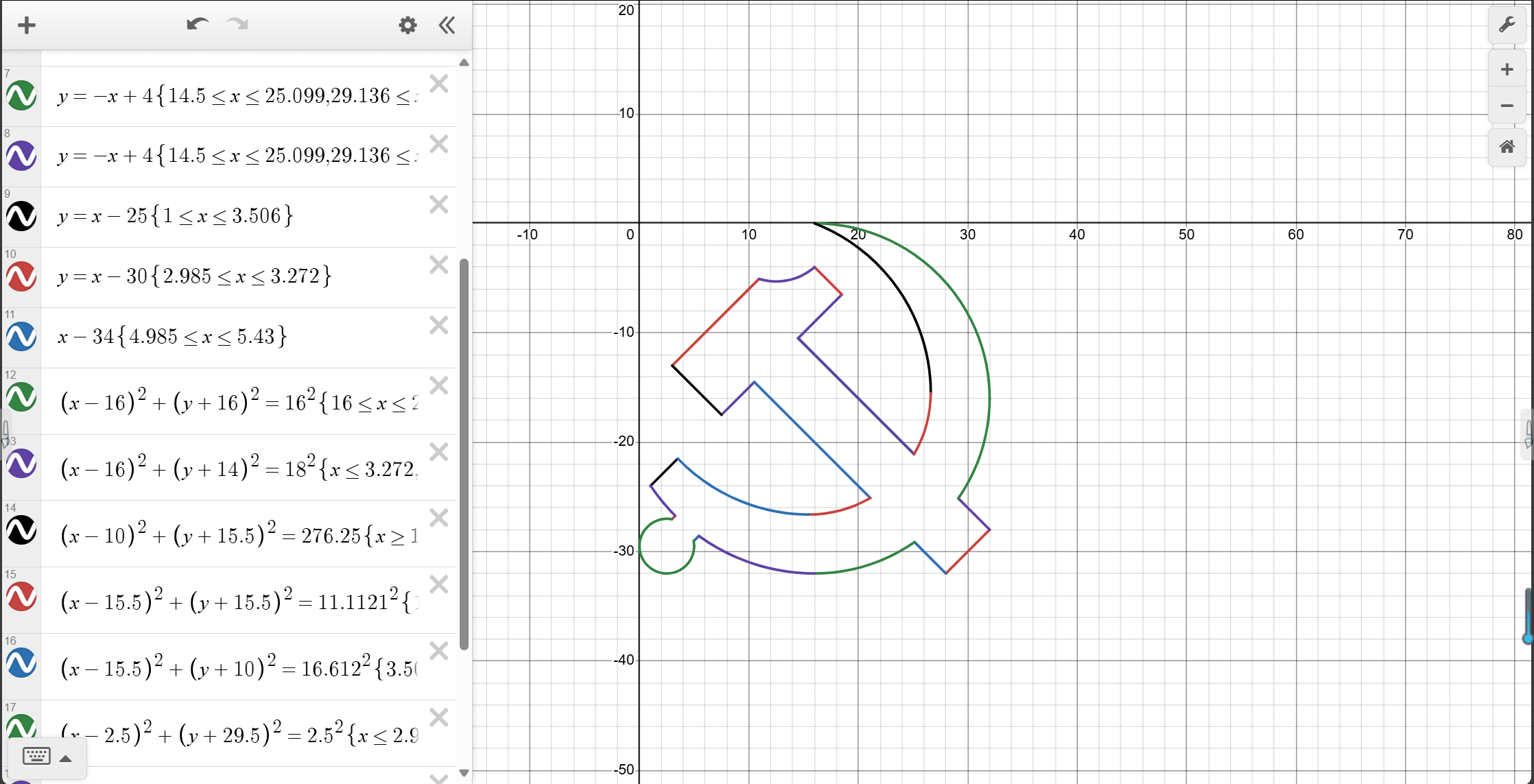Viewport: 1534px width, 784px height.
Task: Collapse the expression list panel
Action: coord(447,25)
